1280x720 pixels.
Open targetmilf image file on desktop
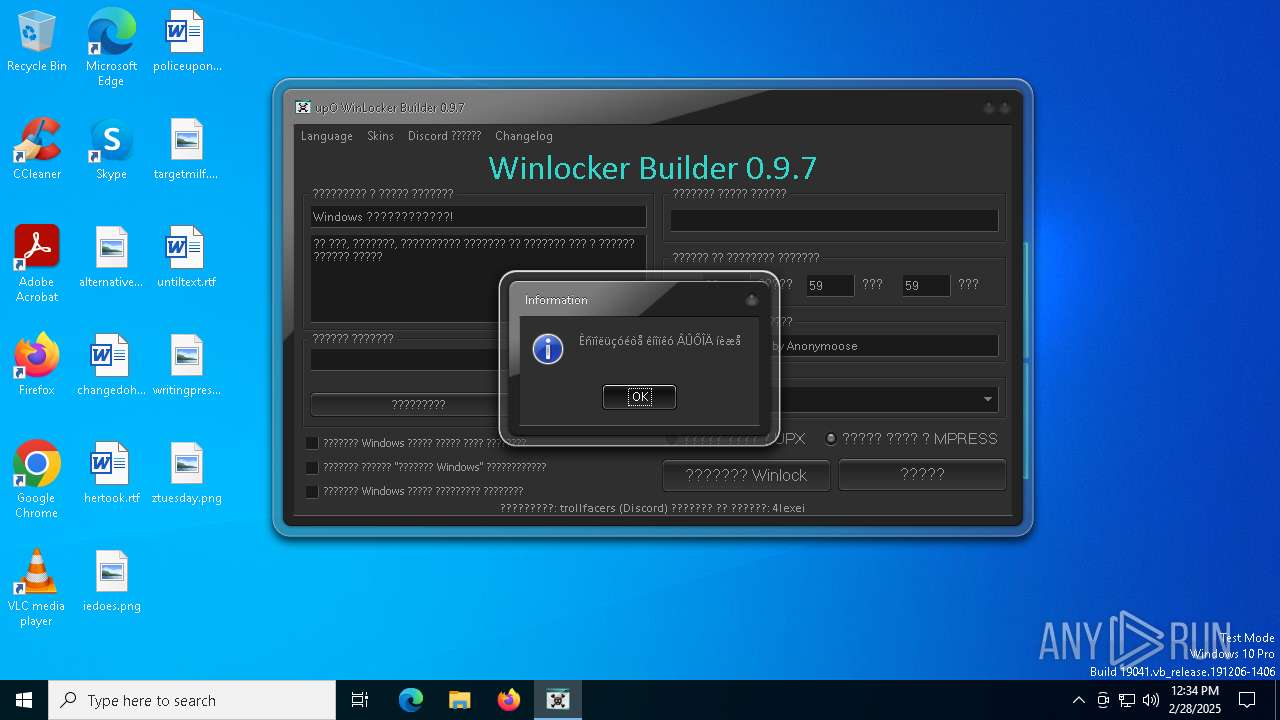pyautogui.click(x=187, y=150)
